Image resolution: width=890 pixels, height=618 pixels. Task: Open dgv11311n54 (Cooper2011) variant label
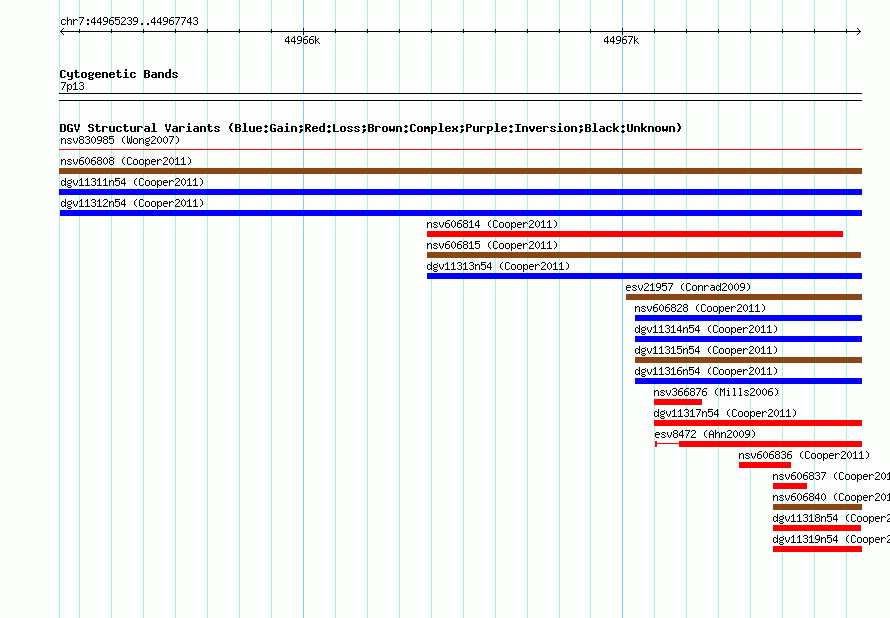tap(132, 182)
